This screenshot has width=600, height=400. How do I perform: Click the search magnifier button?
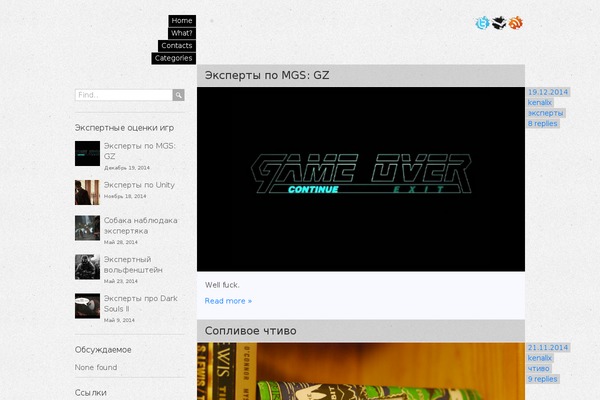click(x=178, y=95)
